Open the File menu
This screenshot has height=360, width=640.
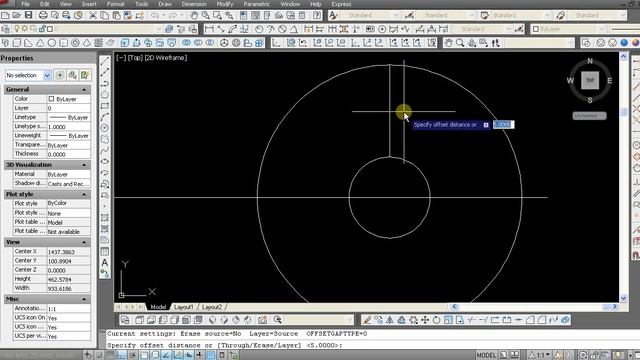(25, 4)
